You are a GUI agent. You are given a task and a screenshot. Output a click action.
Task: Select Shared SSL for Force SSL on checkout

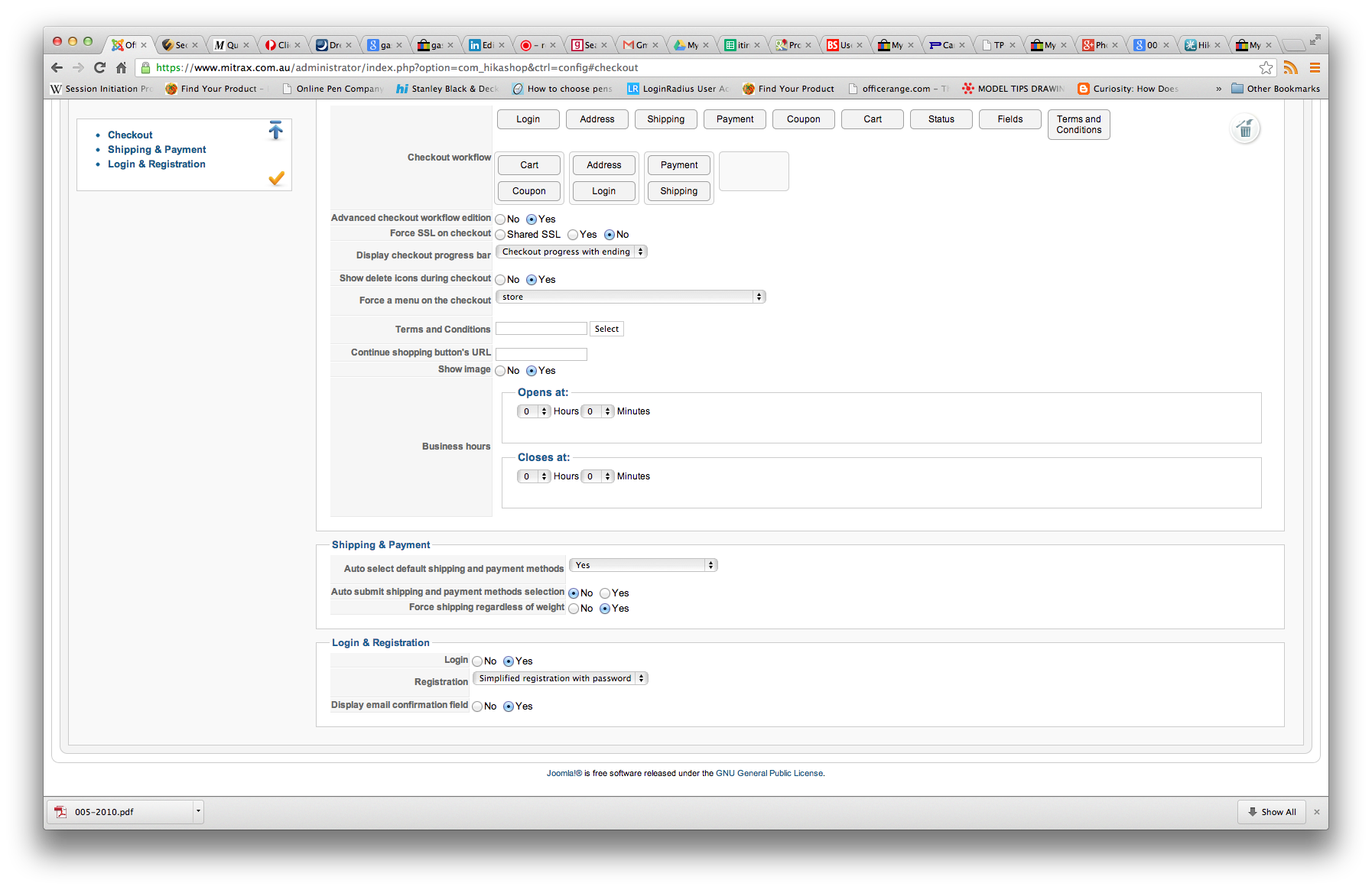tap(501, 235)
